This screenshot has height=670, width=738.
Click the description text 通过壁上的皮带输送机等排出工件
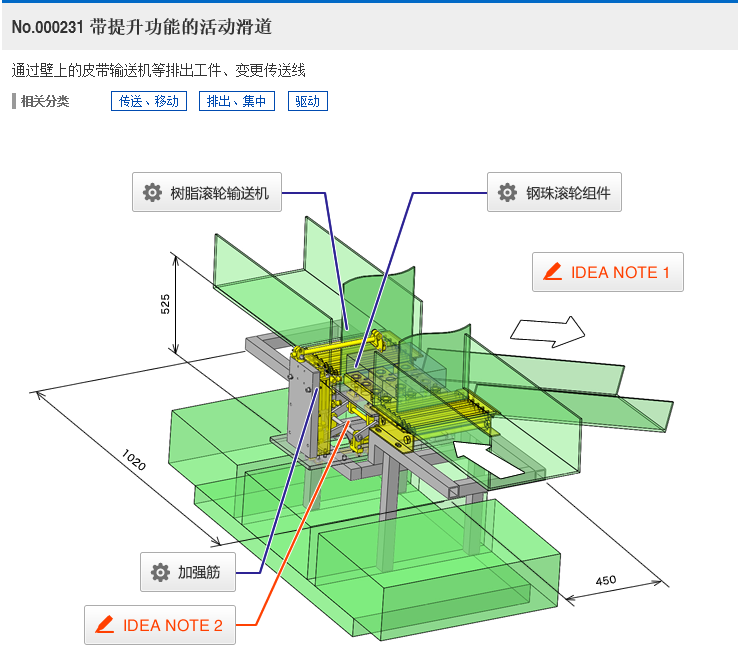pos(116,71)
